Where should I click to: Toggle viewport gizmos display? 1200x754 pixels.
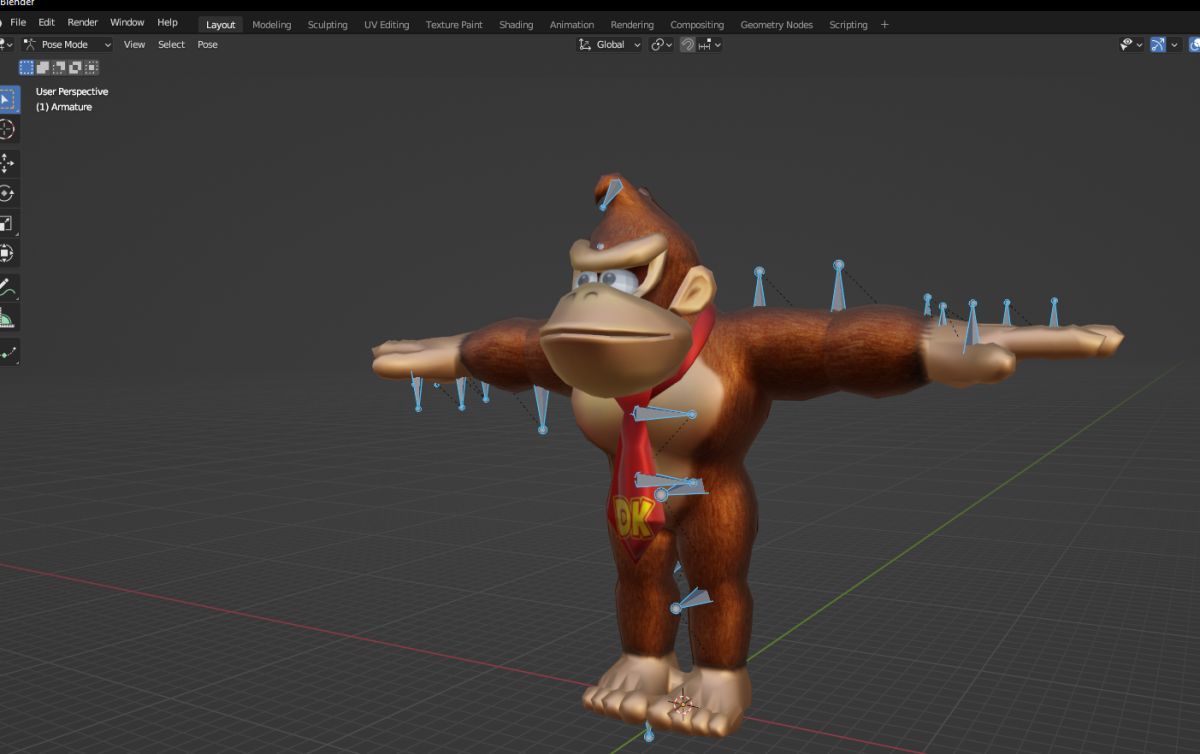click(x=1158, y=45)
